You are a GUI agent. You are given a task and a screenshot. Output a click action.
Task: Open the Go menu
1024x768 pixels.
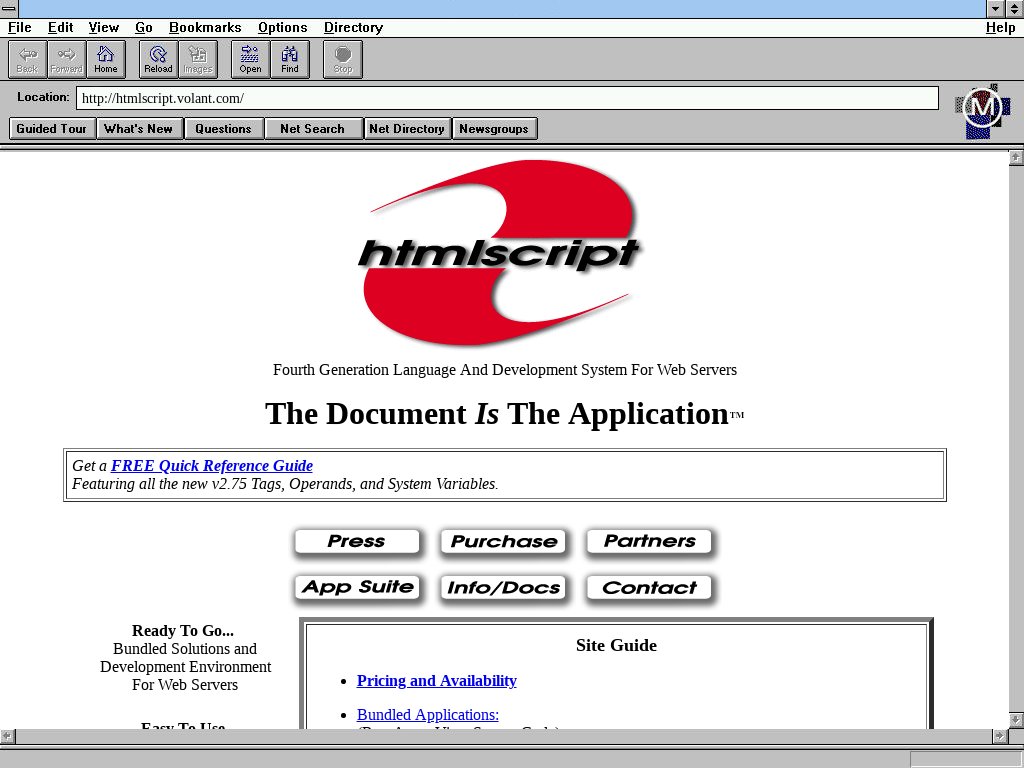tap(144, 27)
